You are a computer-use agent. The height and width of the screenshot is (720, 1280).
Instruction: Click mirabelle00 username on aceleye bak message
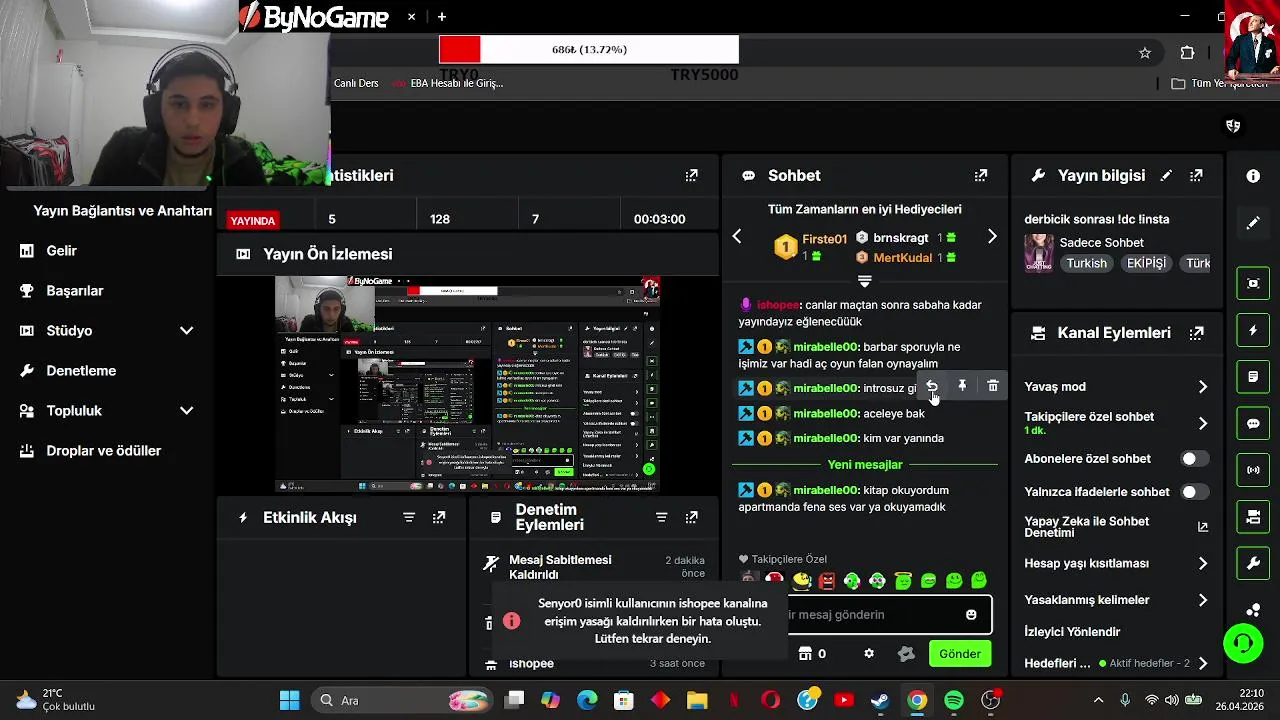point(826,413)
